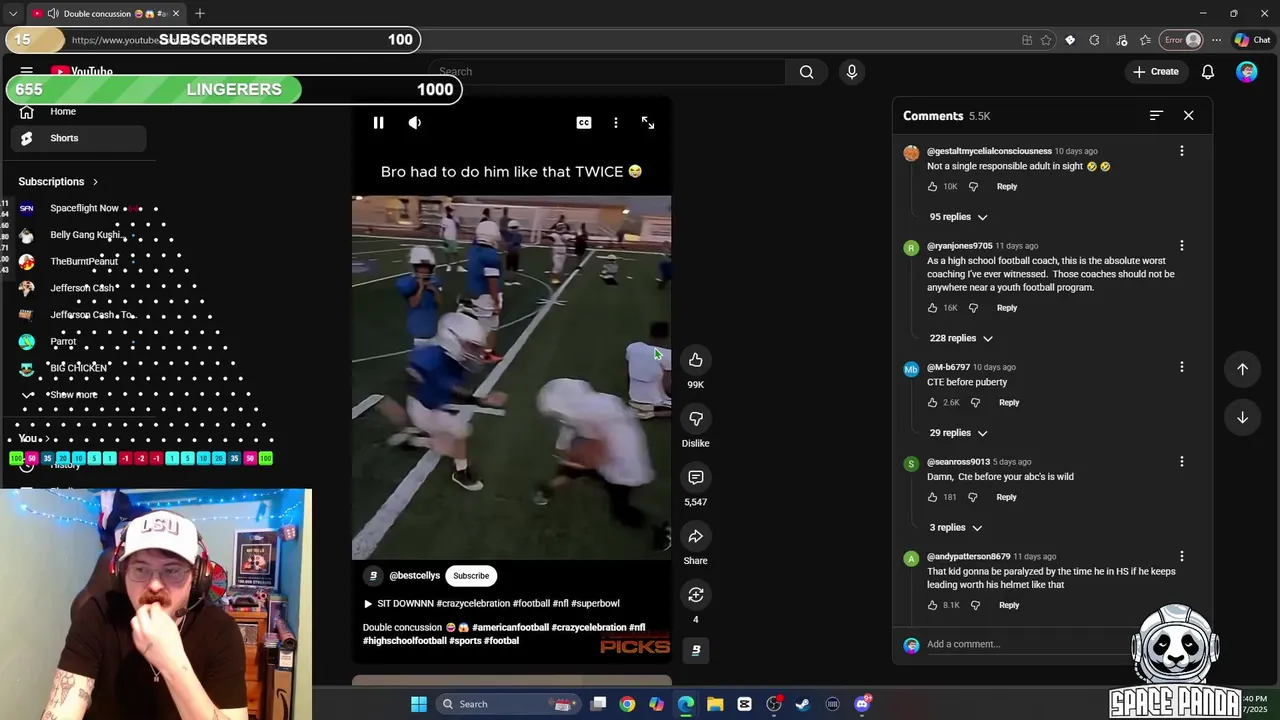Screen dimensions: 1280x720
Task: Open the sound thumbnail under Remix
Action: pos(696,650)
